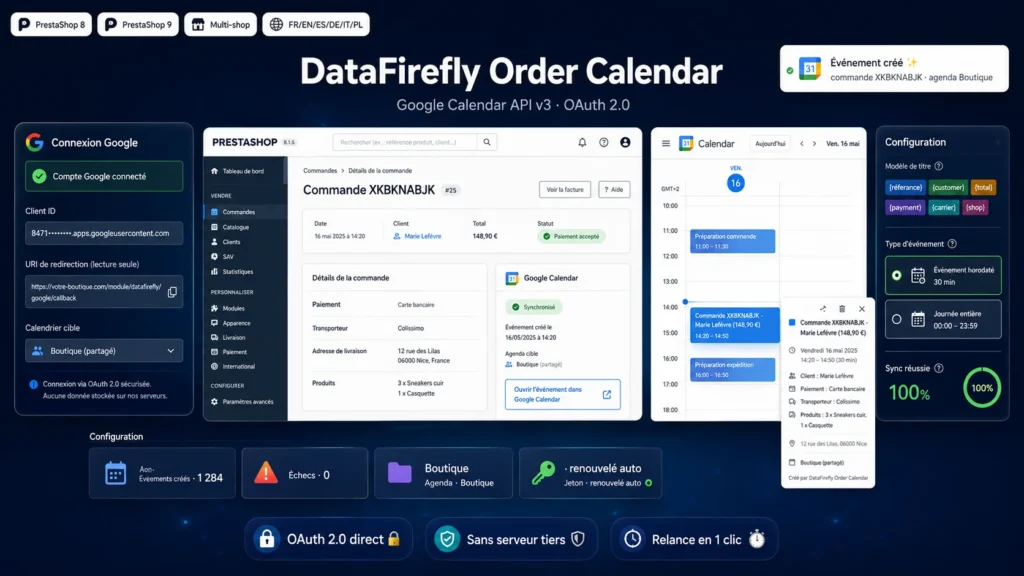Viewport: 1024px width, 576px height.
Task: Click help icon next to Type d'événement
Action: point(952,244)
